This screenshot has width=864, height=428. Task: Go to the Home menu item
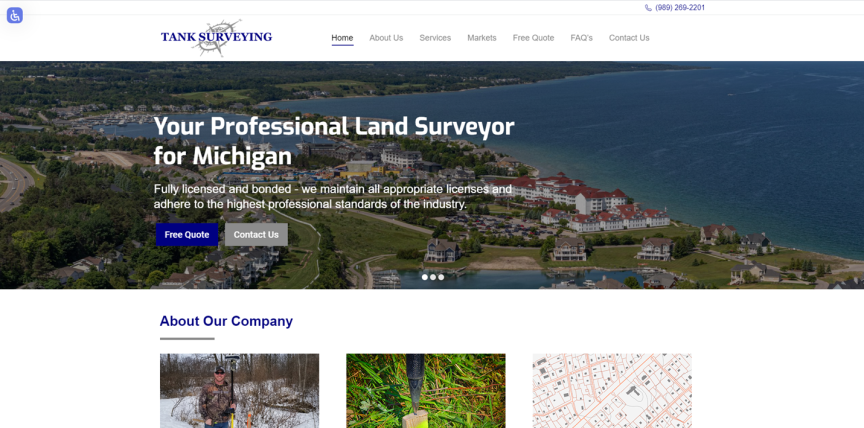click(342, 38)
